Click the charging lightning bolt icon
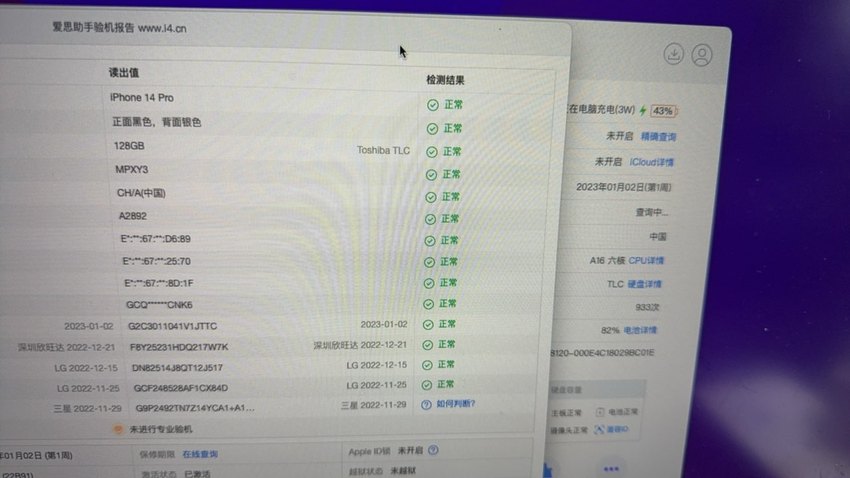 tap(642, 111)
